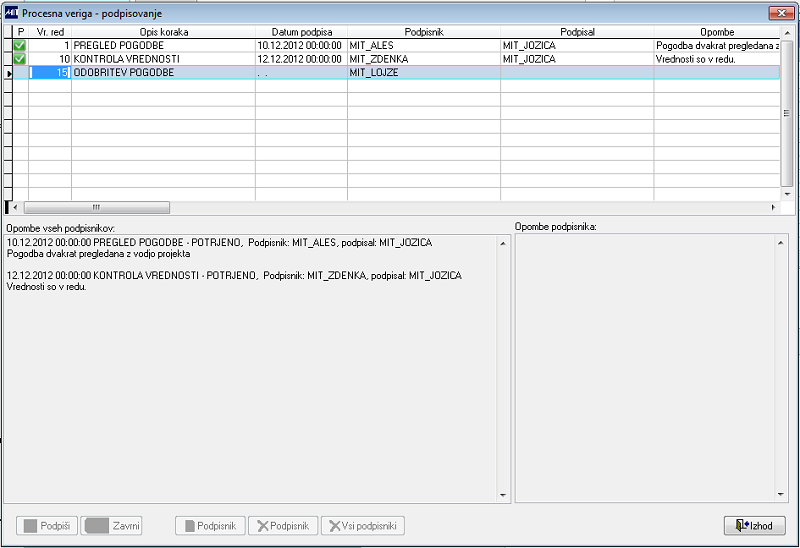This screenshot has width=800, height=548.
Task: Click MIT_JOZICA in the KONTROLA VREDNOSTI row
Action: pyautogui.click(x=577, y=59)
